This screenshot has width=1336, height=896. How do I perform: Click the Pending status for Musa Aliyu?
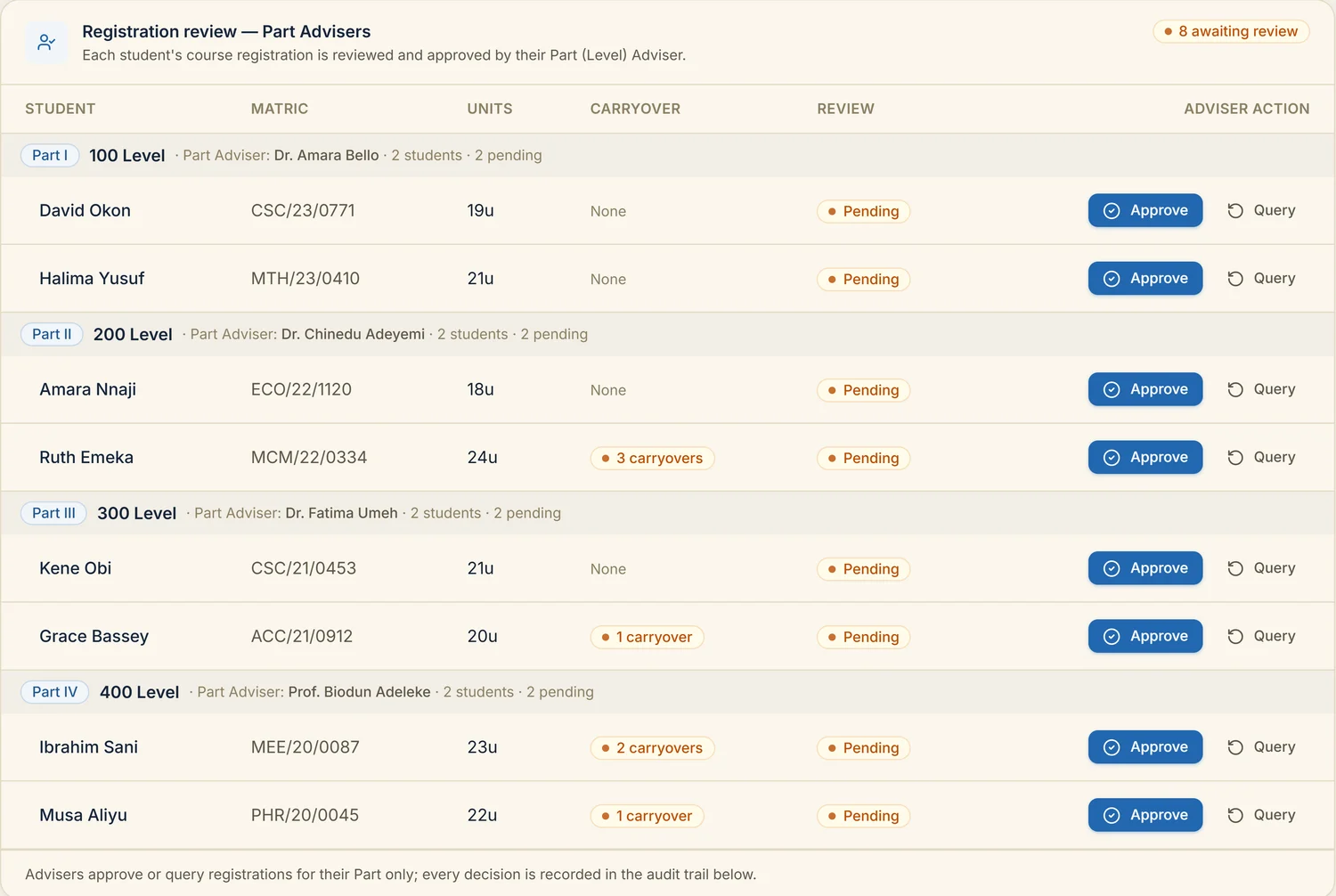(x=863, y=816)
